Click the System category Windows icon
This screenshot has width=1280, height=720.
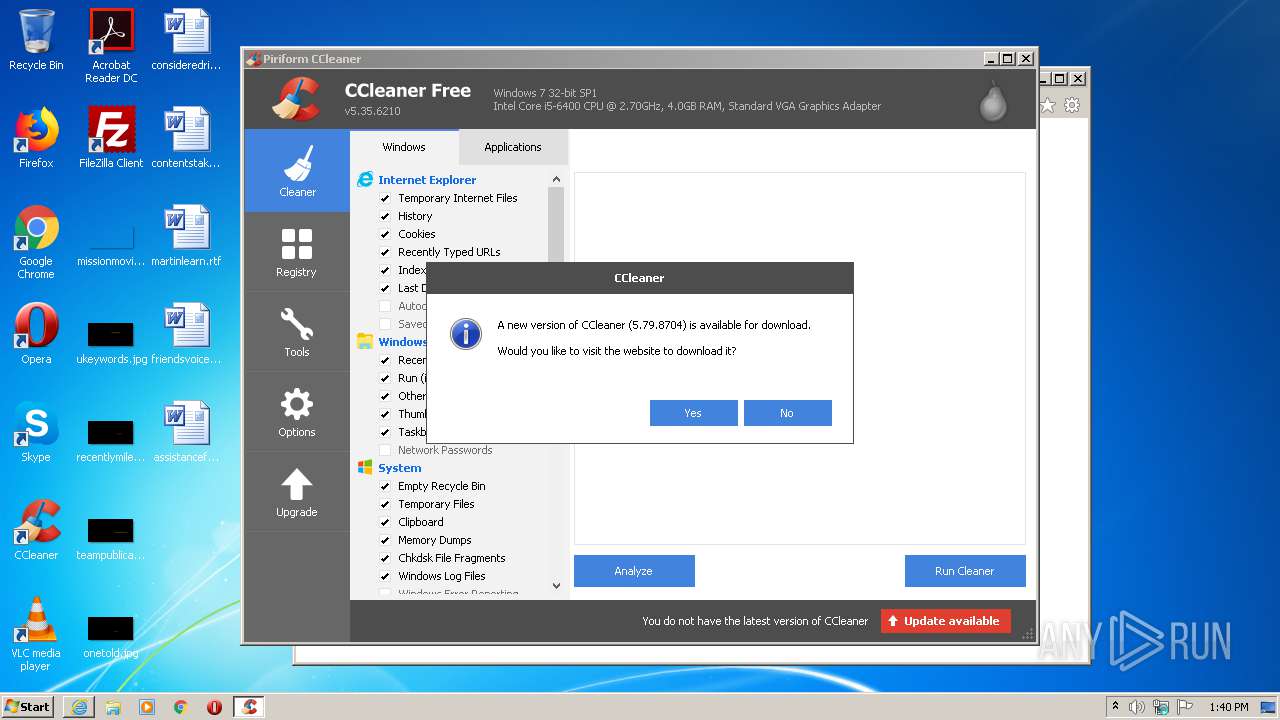(365, 468)
